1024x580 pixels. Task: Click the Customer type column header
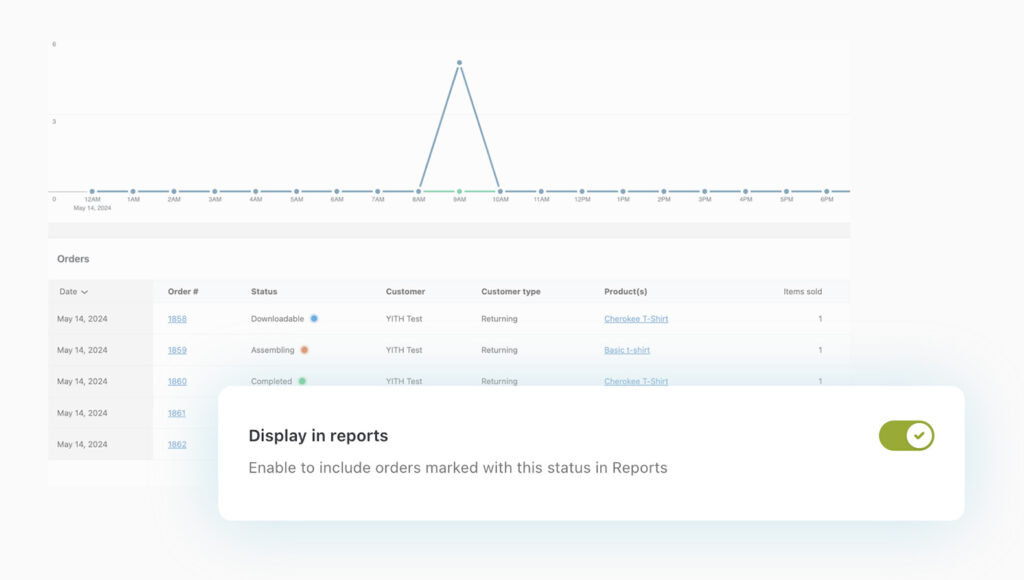tap(510, 292)
